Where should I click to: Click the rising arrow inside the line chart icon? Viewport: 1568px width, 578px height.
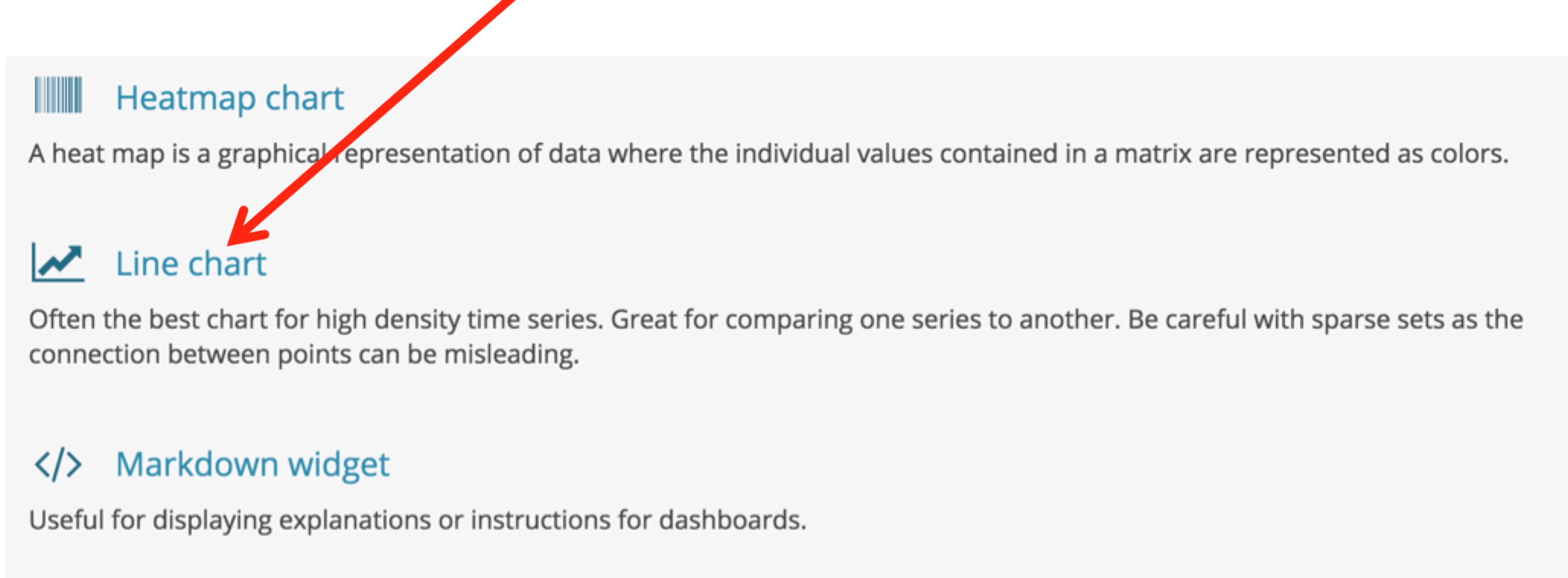coord(61,260)
